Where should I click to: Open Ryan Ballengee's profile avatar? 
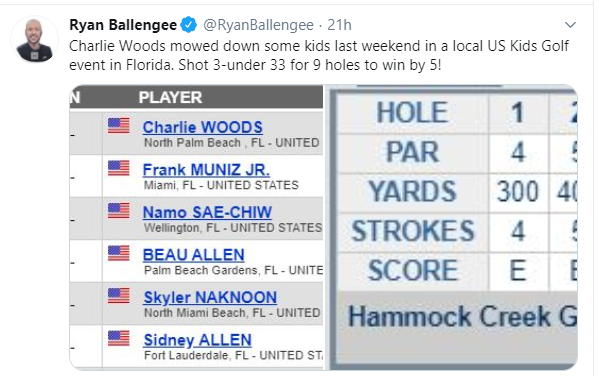click(x=35, y=39)
